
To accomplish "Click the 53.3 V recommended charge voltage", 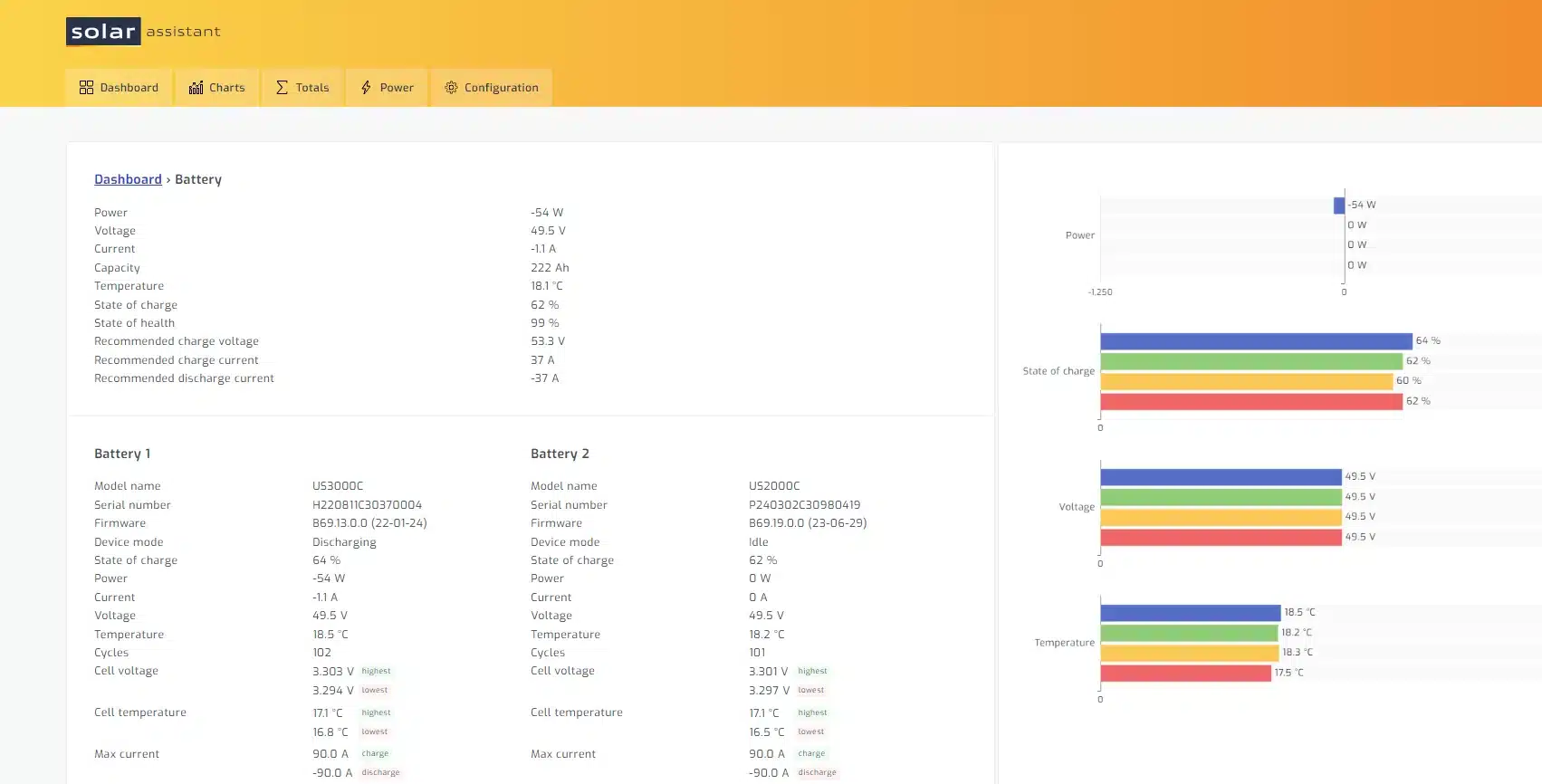I will 548,341.
